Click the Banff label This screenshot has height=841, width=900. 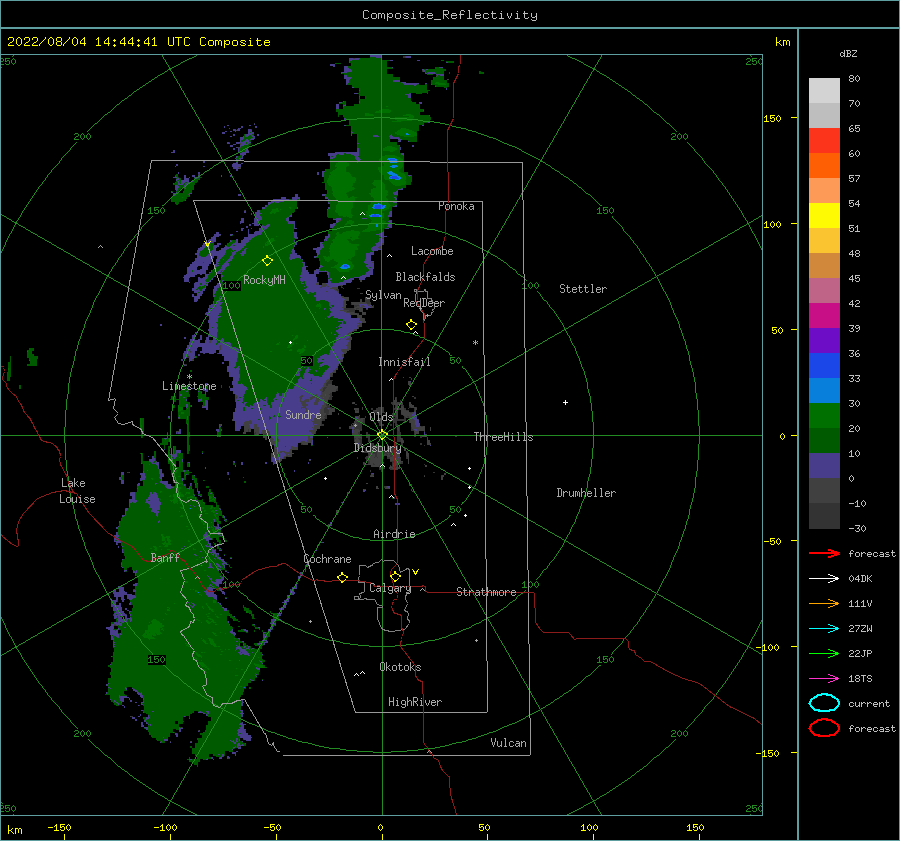tap(165, 557)
